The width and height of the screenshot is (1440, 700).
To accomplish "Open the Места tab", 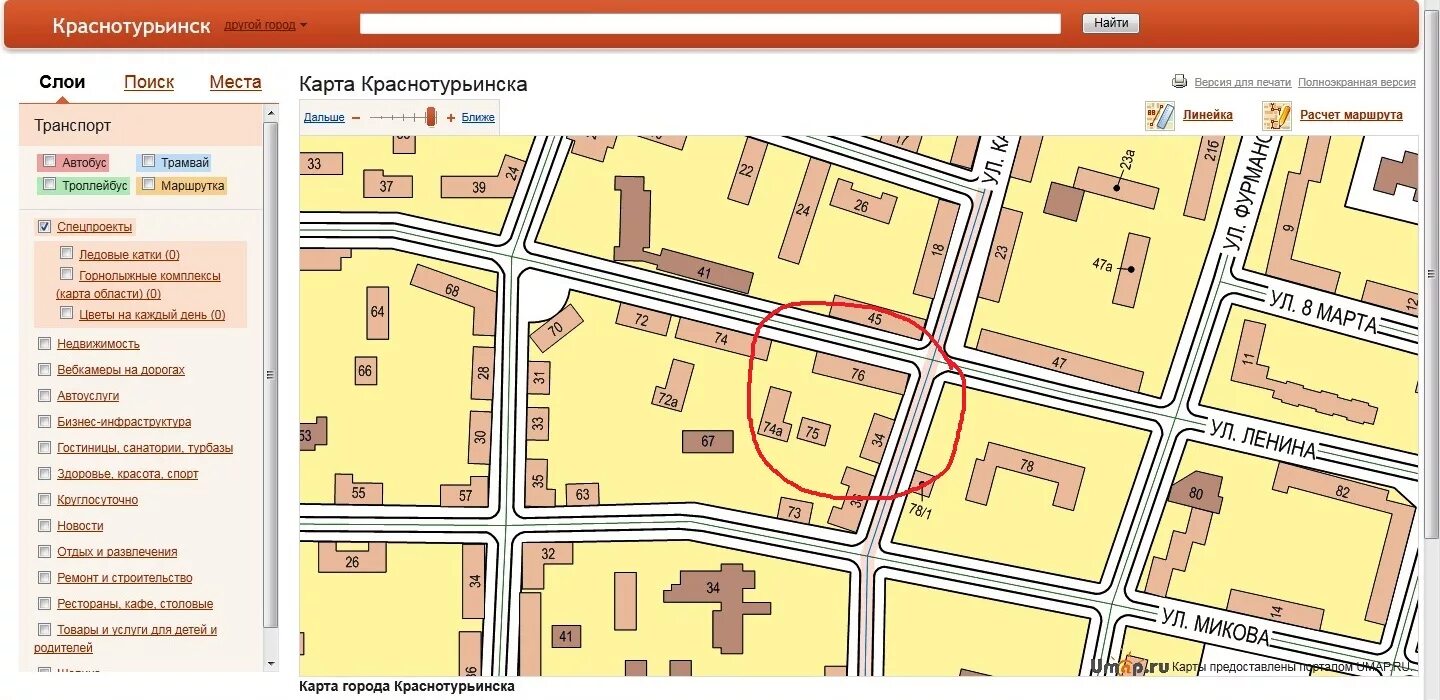I will (234, 82).
